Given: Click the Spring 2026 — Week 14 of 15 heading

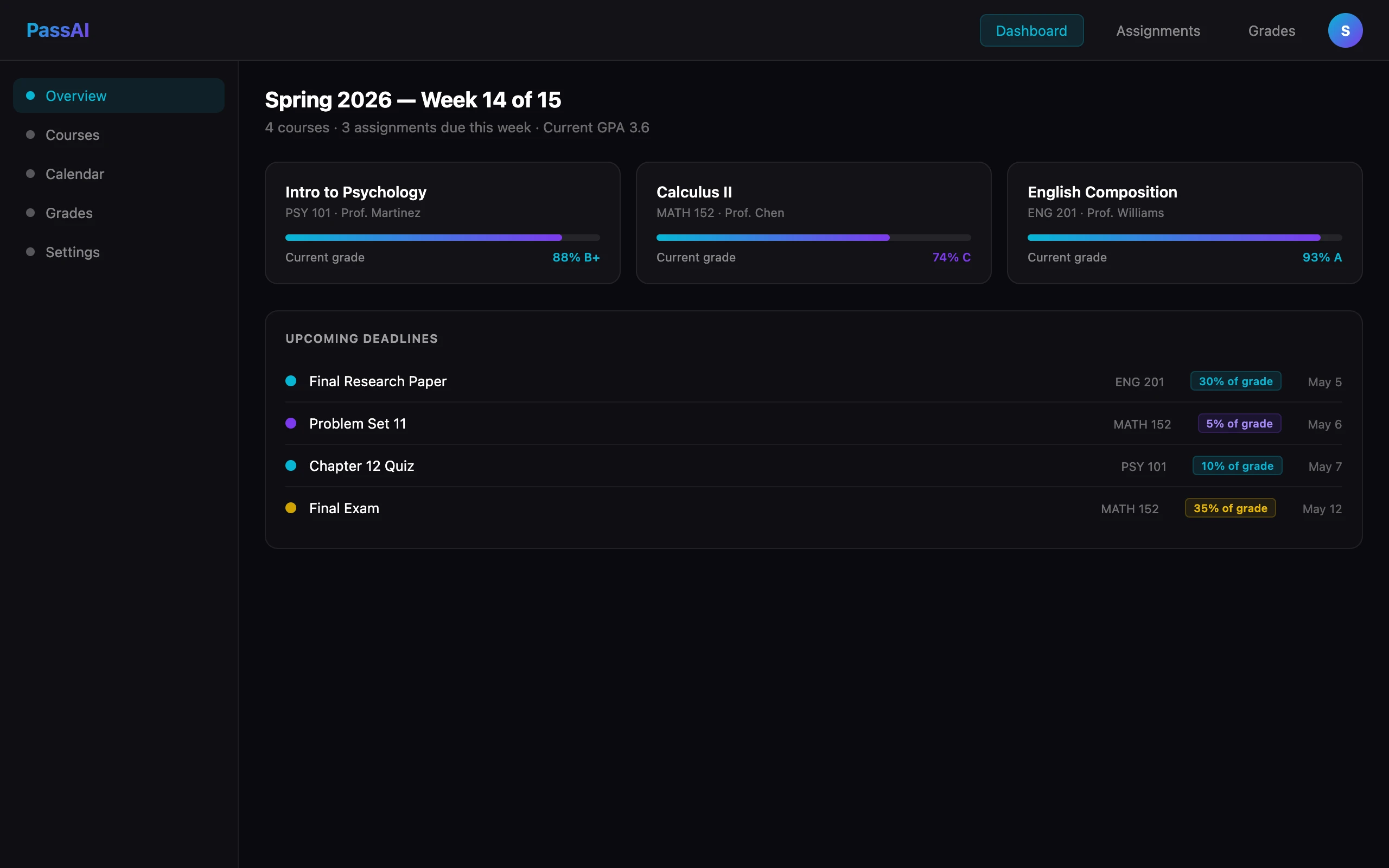Looking at the screenshot, I should 413,100.
